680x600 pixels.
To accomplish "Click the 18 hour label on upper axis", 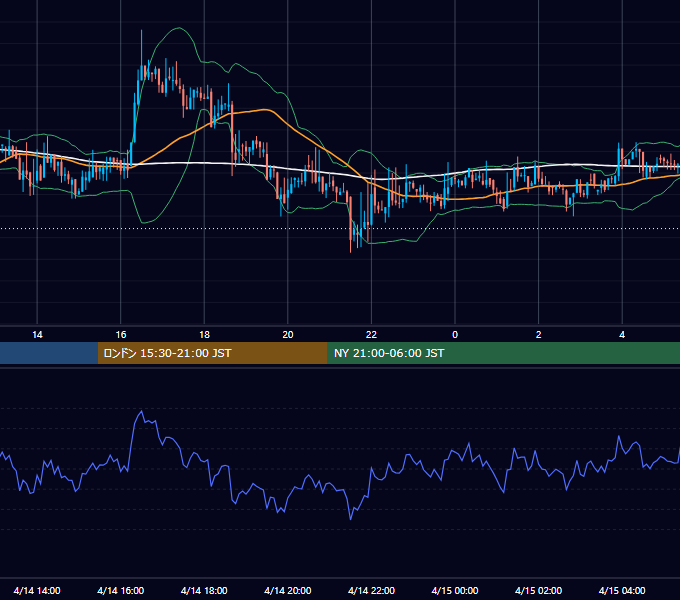I will (x=204, y=335).
